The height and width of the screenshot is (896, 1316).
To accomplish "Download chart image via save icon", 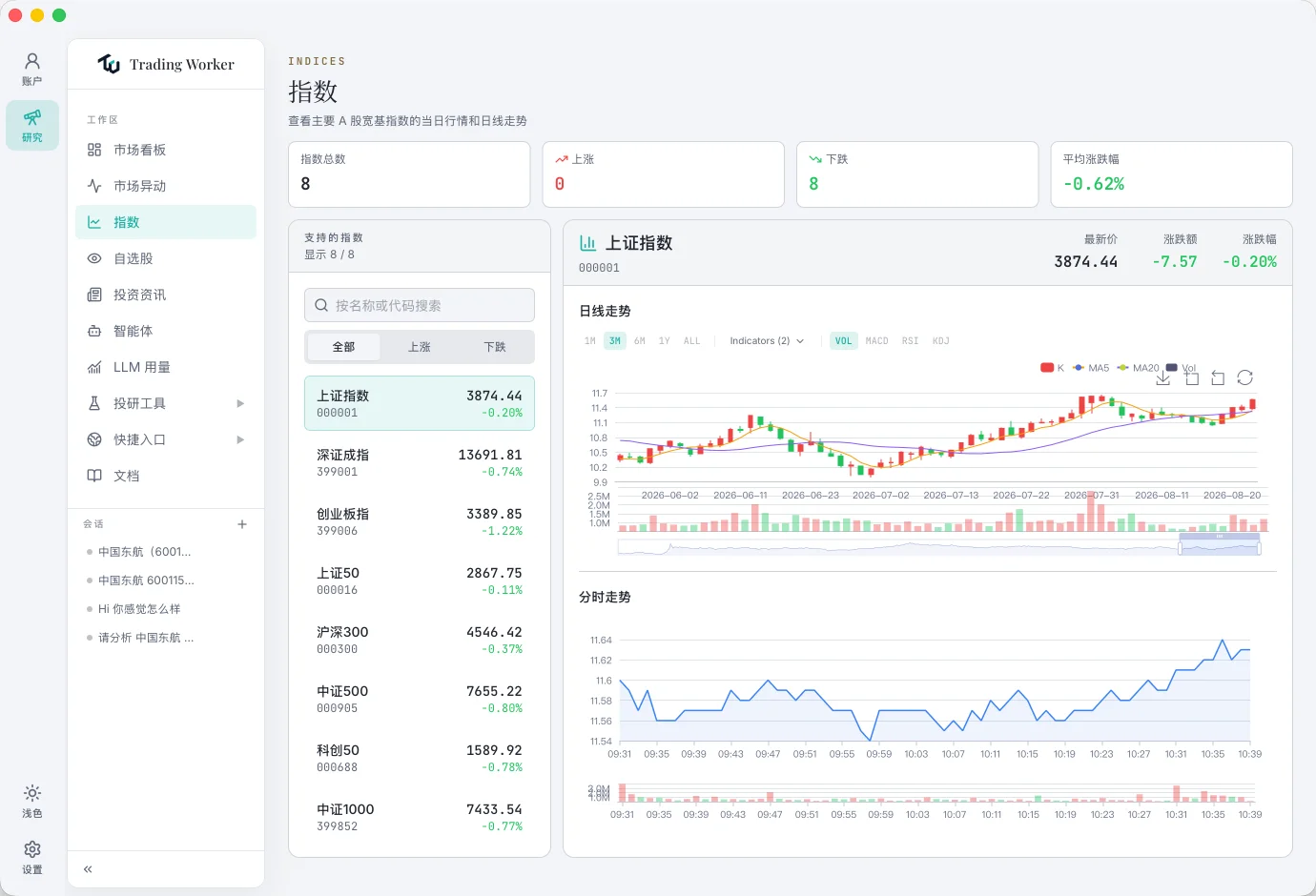I will [1163, 378].
